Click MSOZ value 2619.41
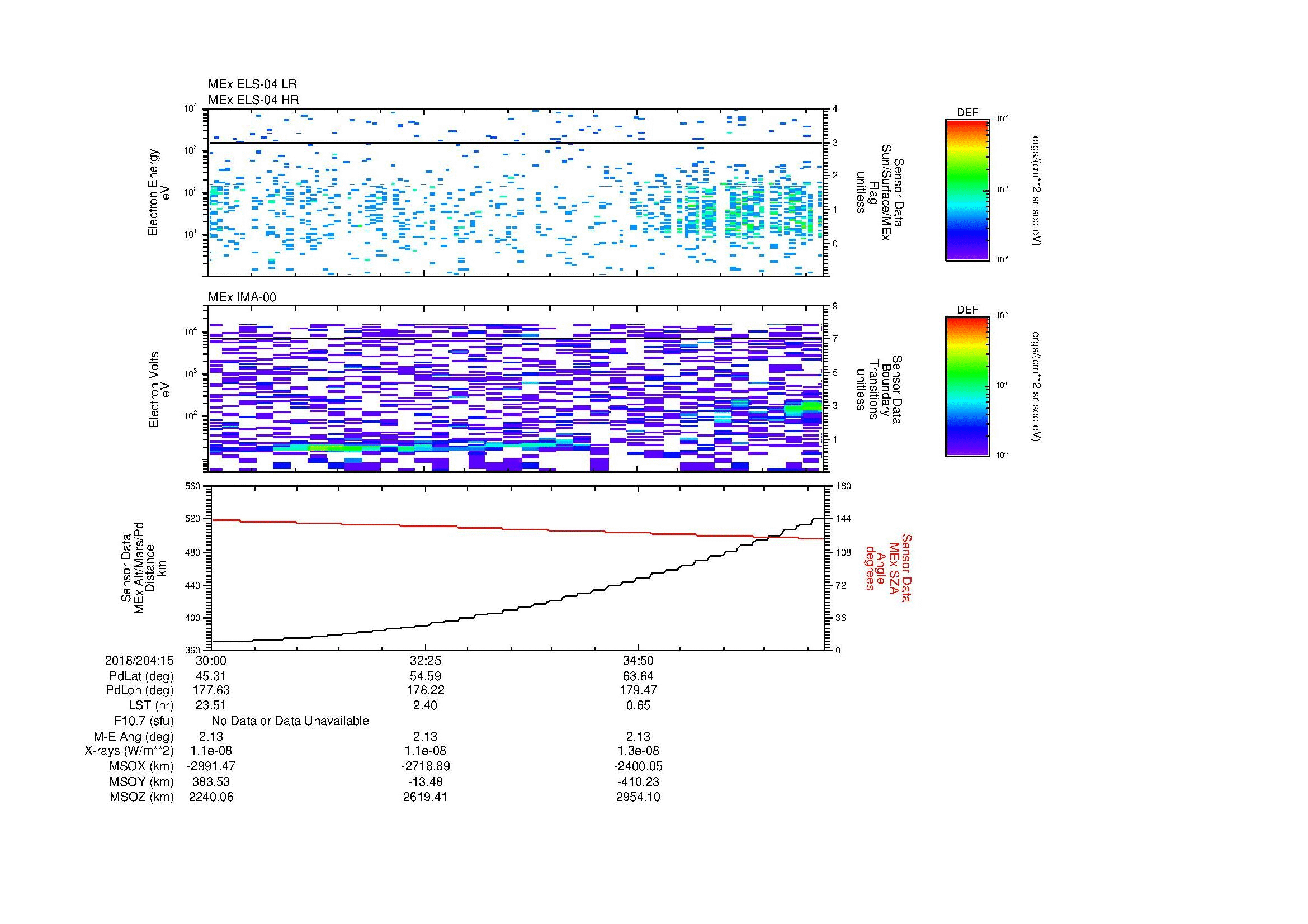 click(x=425, y=797)
